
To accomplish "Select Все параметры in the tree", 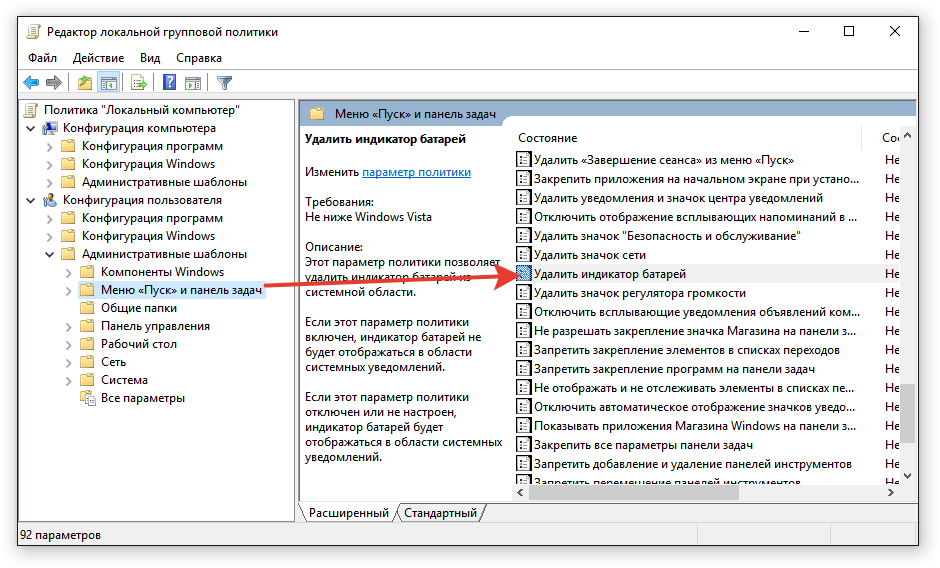I will tap(143, 398).
